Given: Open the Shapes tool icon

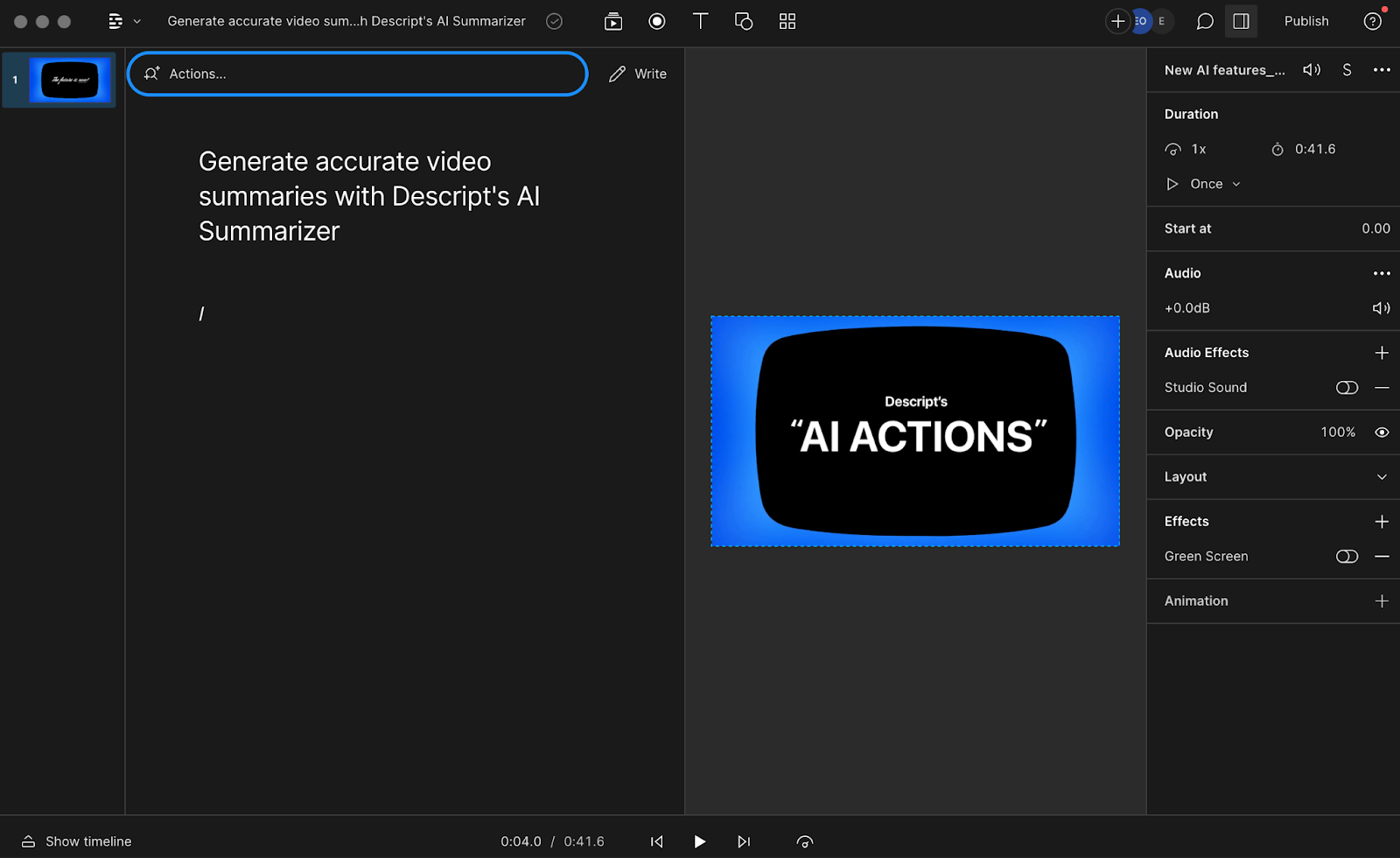Looking at the screenshot, I should coord(744,21).
